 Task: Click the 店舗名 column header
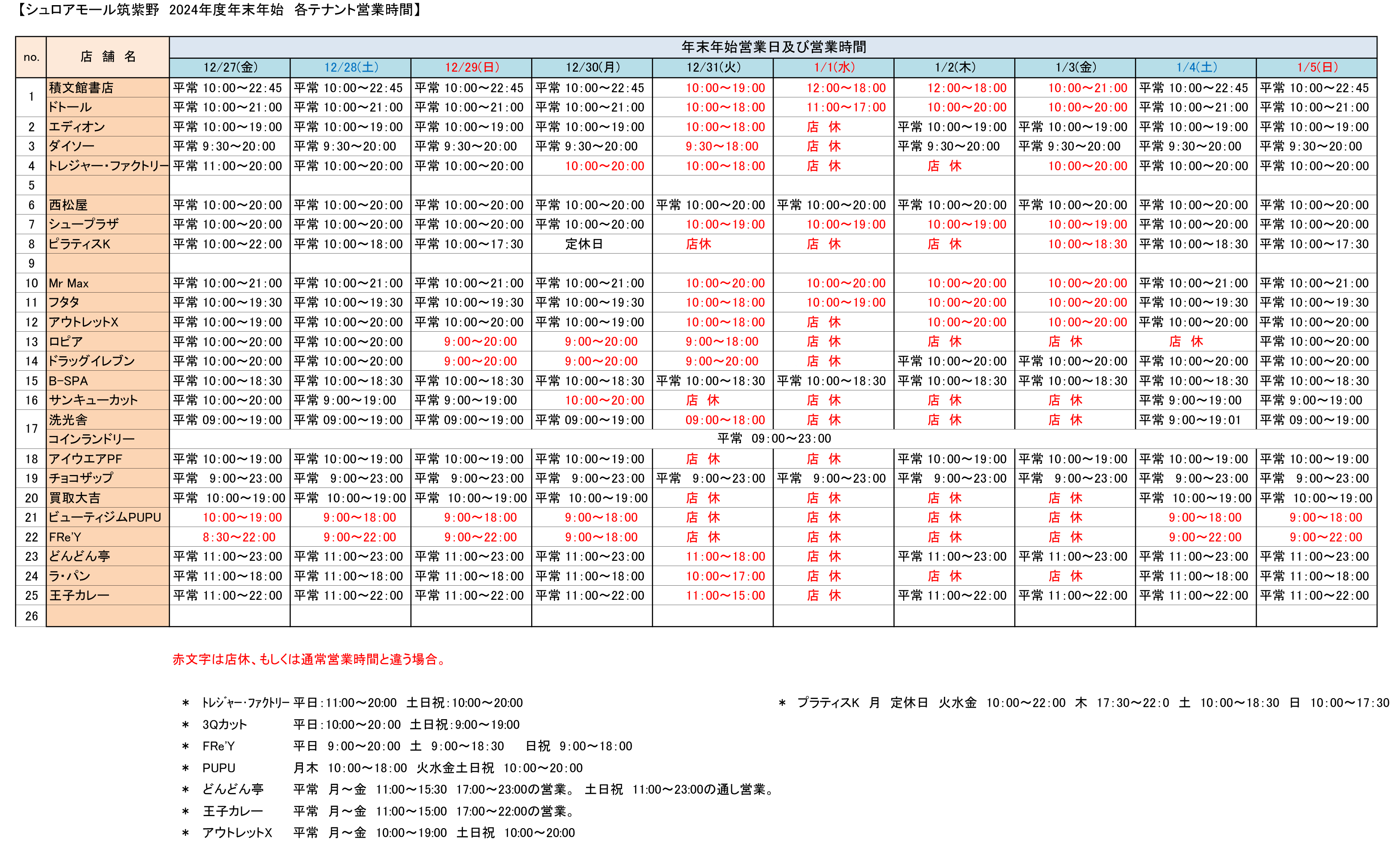click(108, 57)
